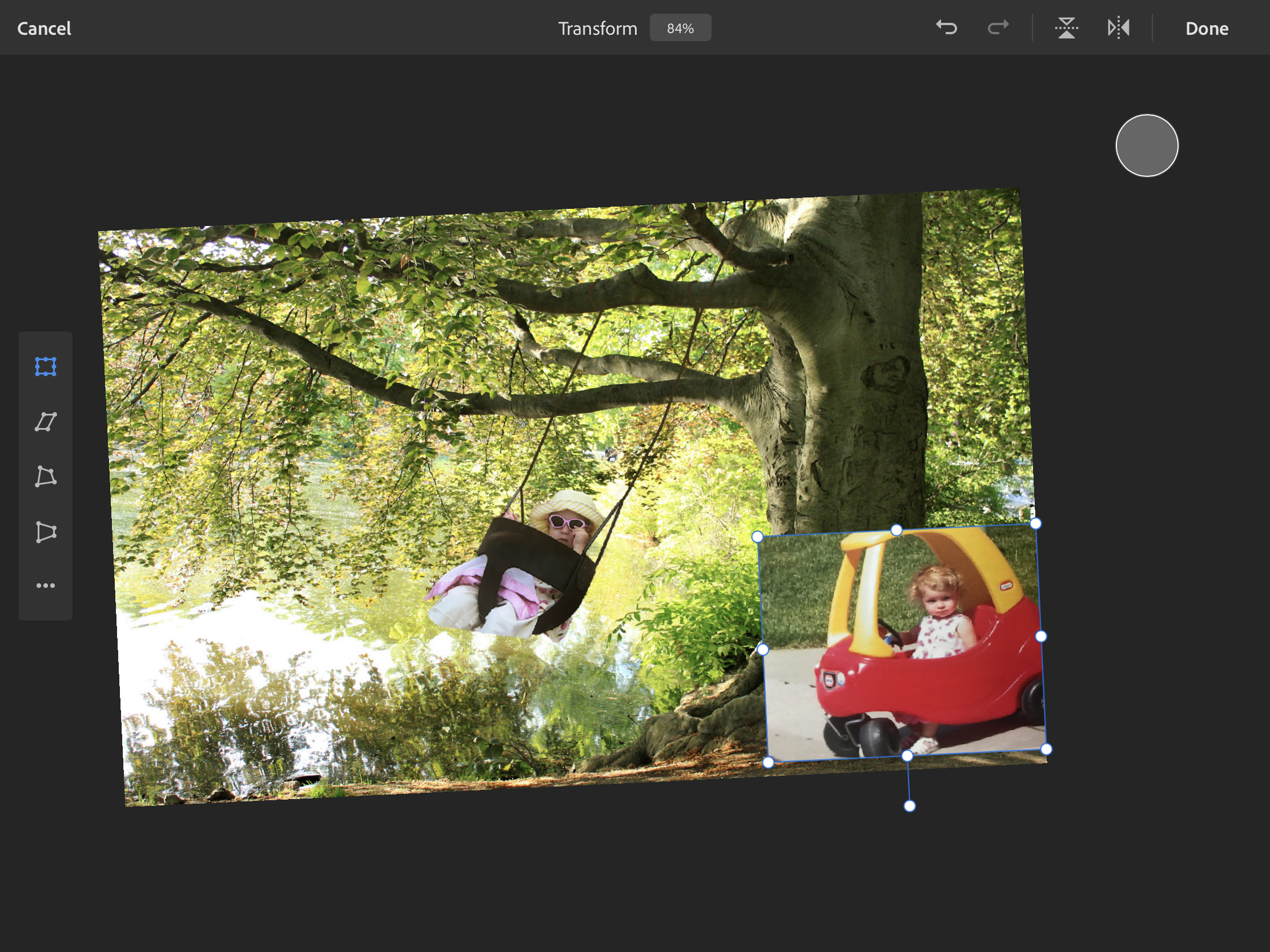Click the toy car photo layer

[x=902, y=643]
